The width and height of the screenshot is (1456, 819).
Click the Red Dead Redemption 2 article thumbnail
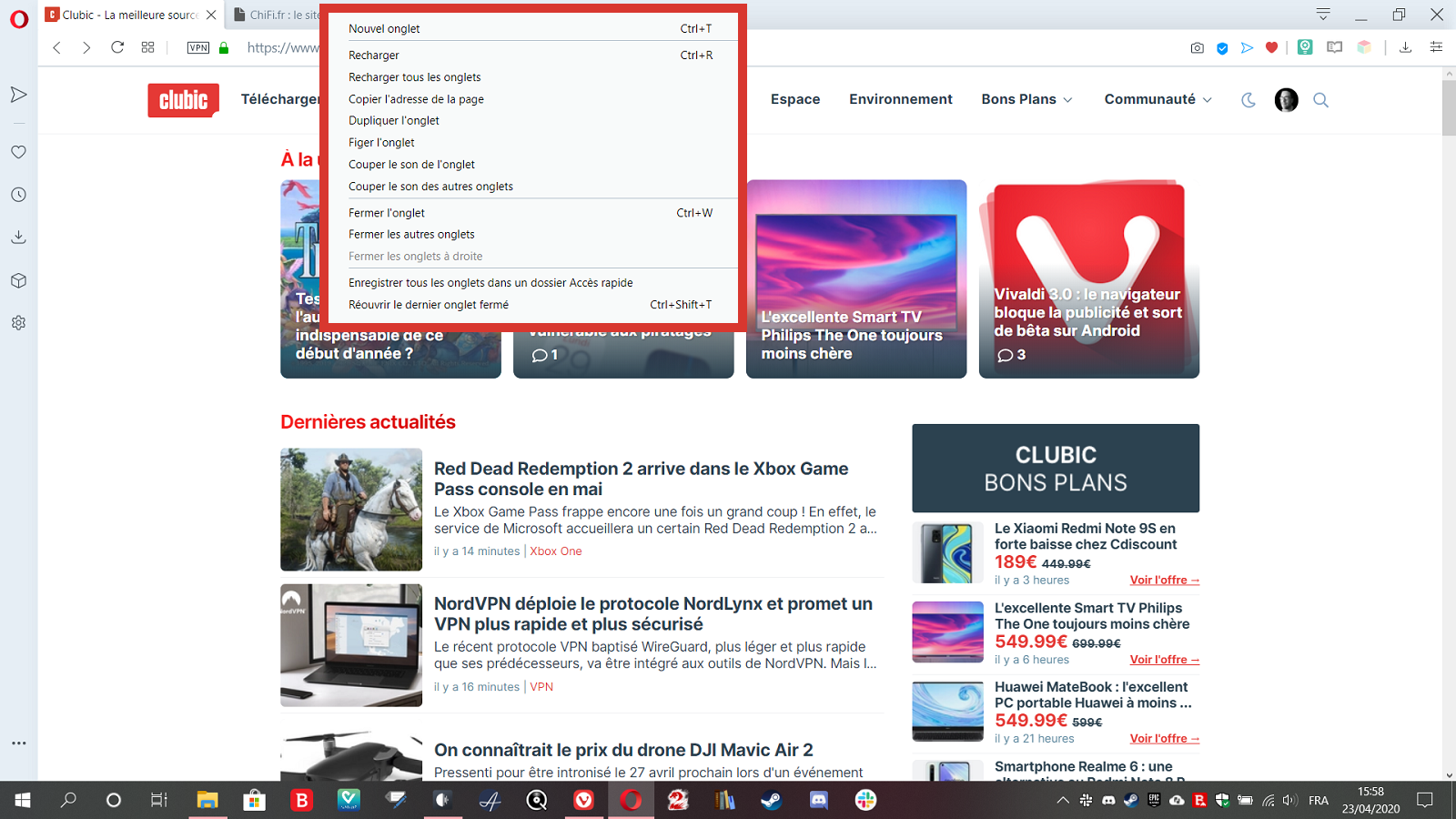coord(351,510)
